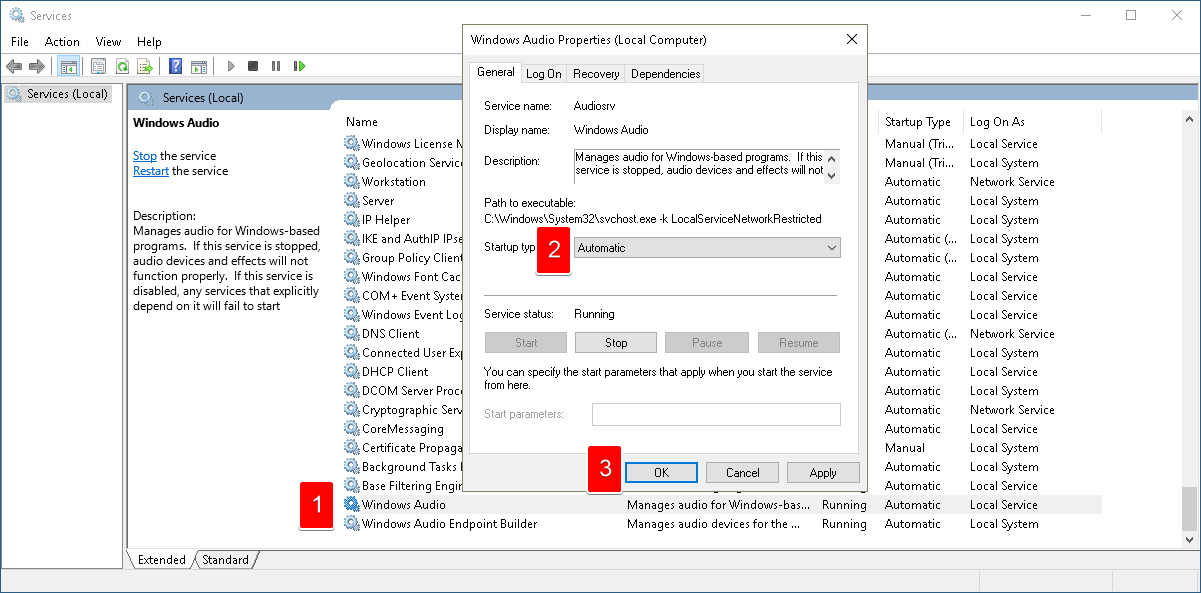Click the Stop the service link
The image size is (1201, 593).
145,156
